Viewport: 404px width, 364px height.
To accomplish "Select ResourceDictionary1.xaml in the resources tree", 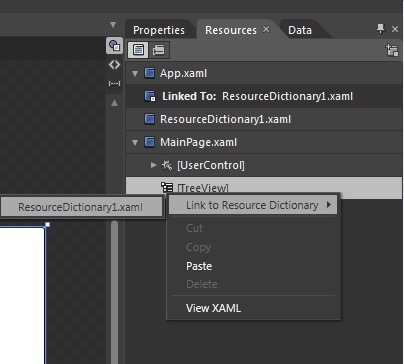I will point(225,119).
